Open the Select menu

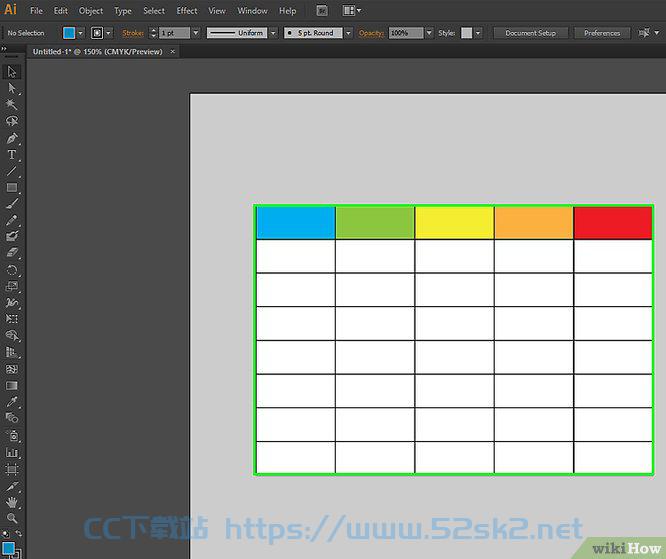154,11
